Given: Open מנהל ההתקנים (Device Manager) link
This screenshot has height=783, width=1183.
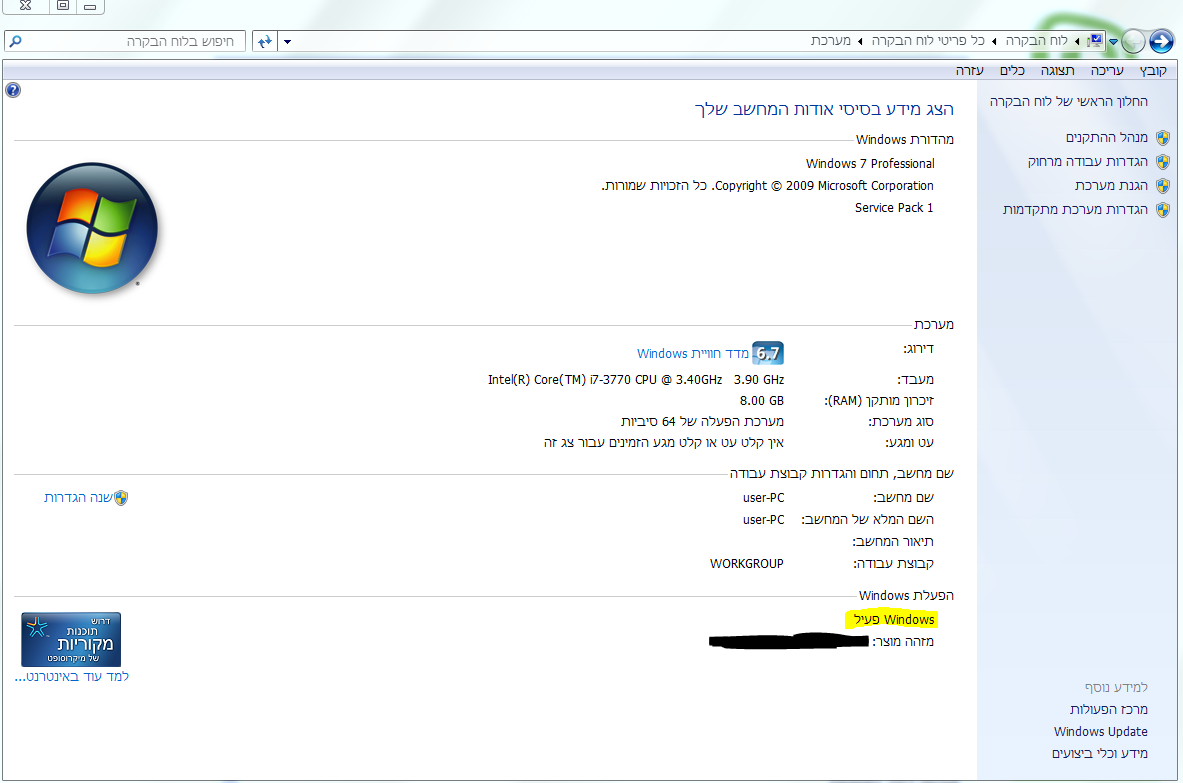Looking at the screenshot, I should 1106,137.
